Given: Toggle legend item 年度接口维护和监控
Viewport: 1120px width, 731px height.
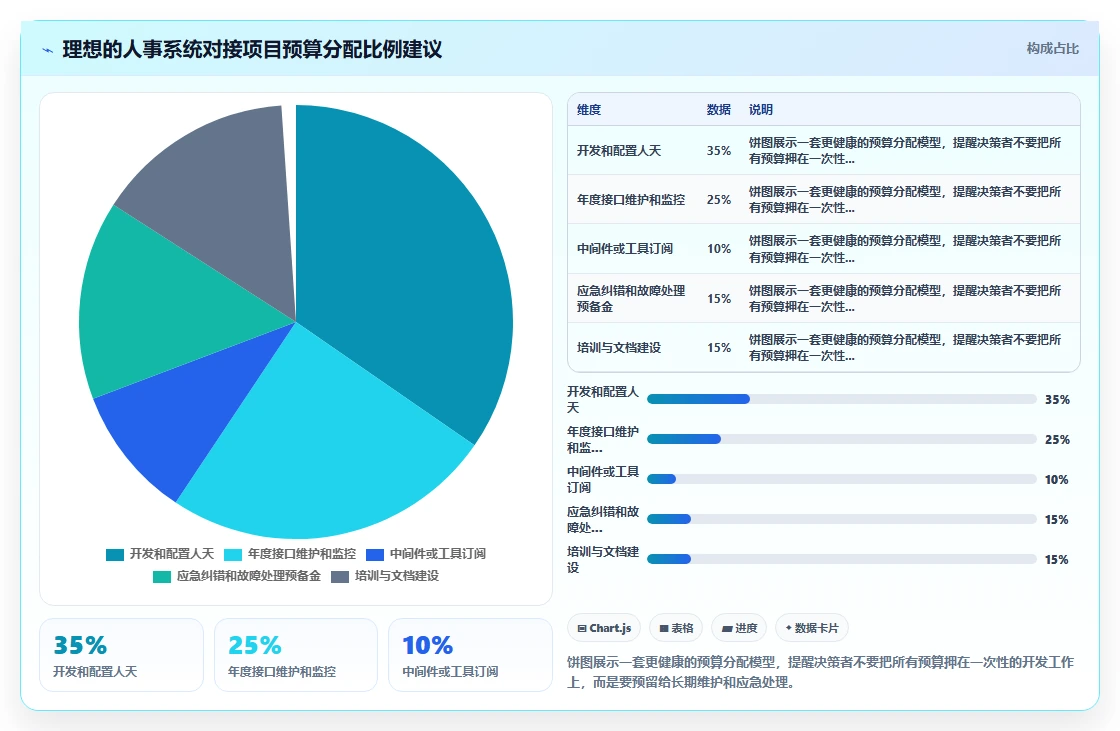Looking at the screenshot, I should pos(290,554).
